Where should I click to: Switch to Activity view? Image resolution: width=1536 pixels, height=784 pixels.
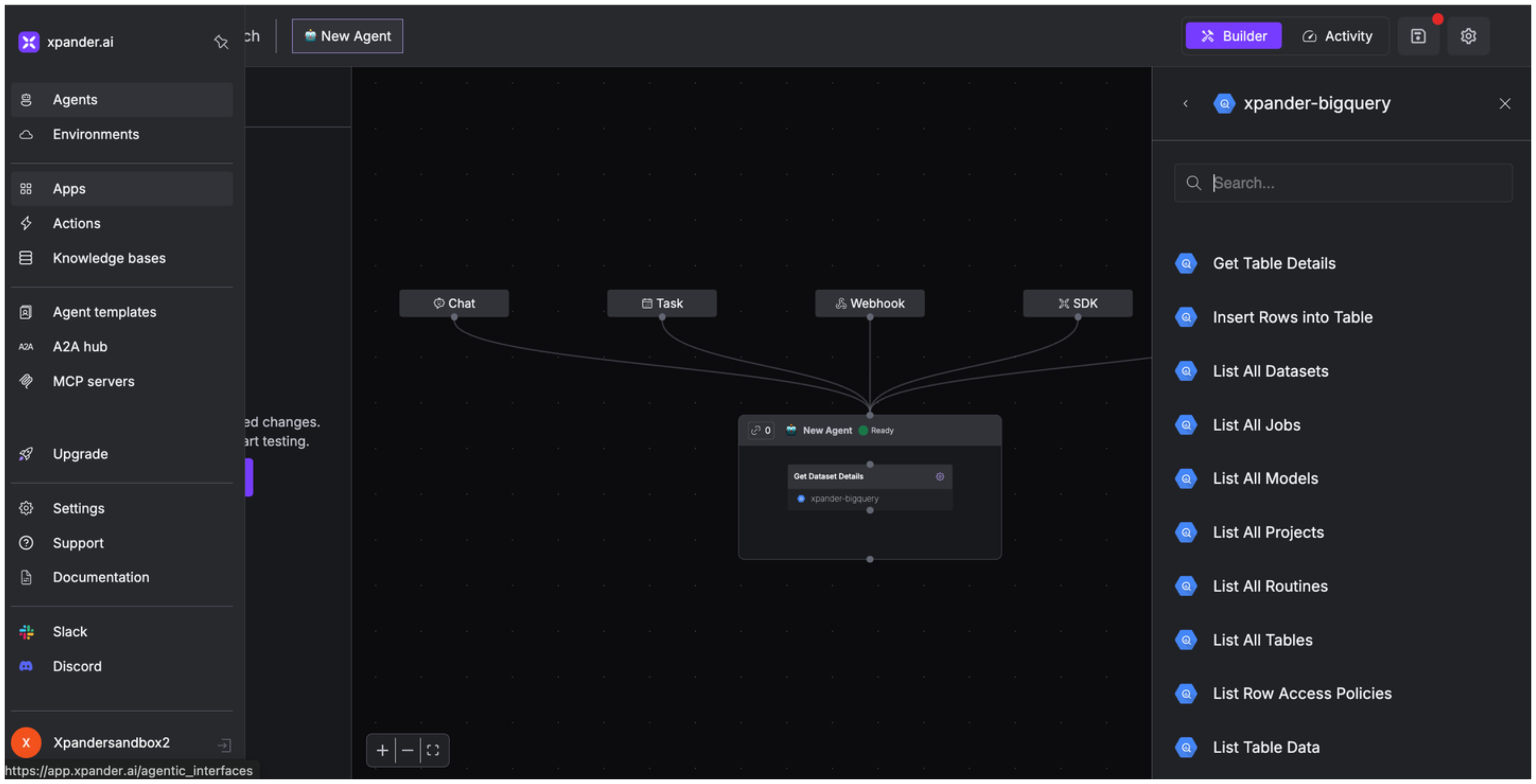coord(1337,36)
